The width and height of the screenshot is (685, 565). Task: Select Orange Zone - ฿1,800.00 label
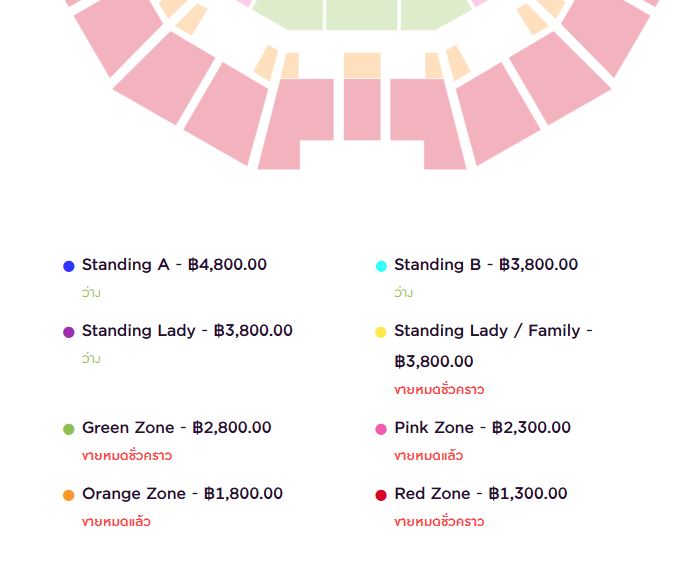182,494
